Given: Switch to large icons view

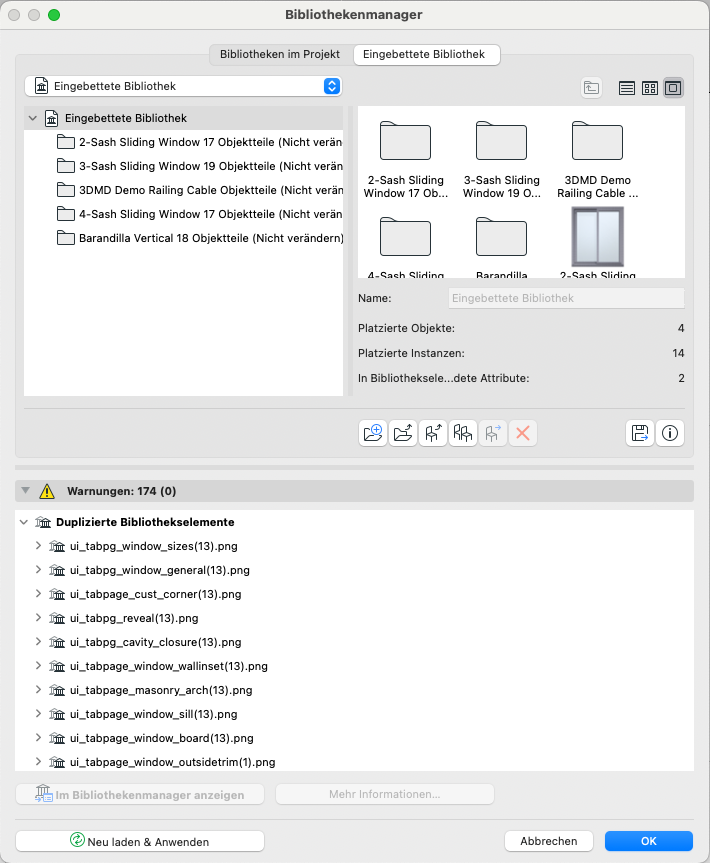Looking at the screenshot, I should (673, 88).
